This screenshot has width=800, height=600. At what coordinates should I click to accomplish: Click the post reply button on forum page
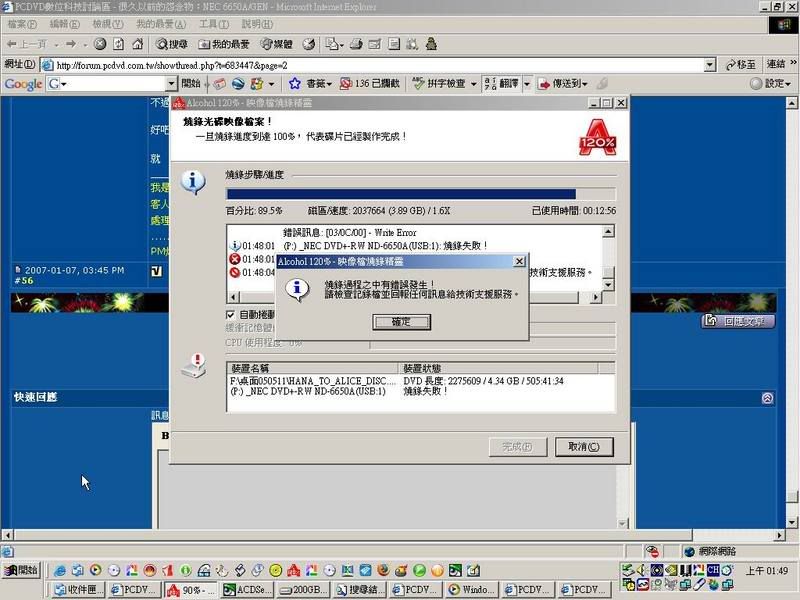pyautogui.click(x=738, y=321)
